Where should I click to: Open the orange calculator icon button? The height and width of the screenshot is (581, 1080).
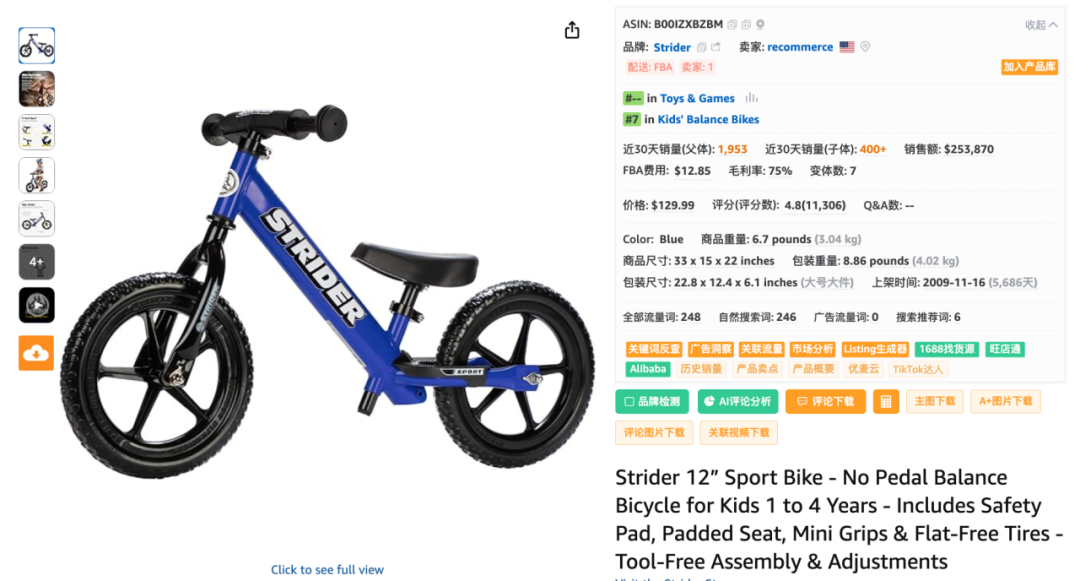click(x=886, y=401)
